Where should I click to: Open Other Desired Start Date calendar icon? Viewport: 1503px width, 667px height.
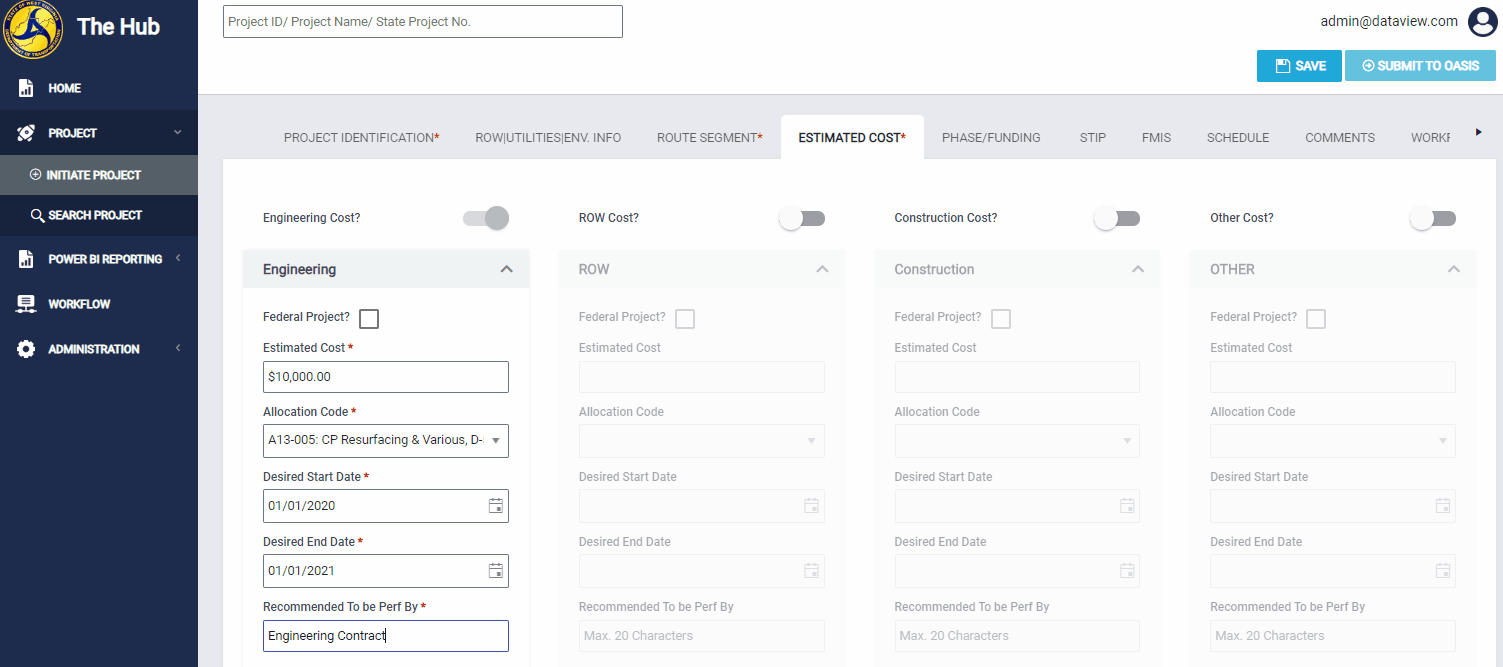[1443, 506]
